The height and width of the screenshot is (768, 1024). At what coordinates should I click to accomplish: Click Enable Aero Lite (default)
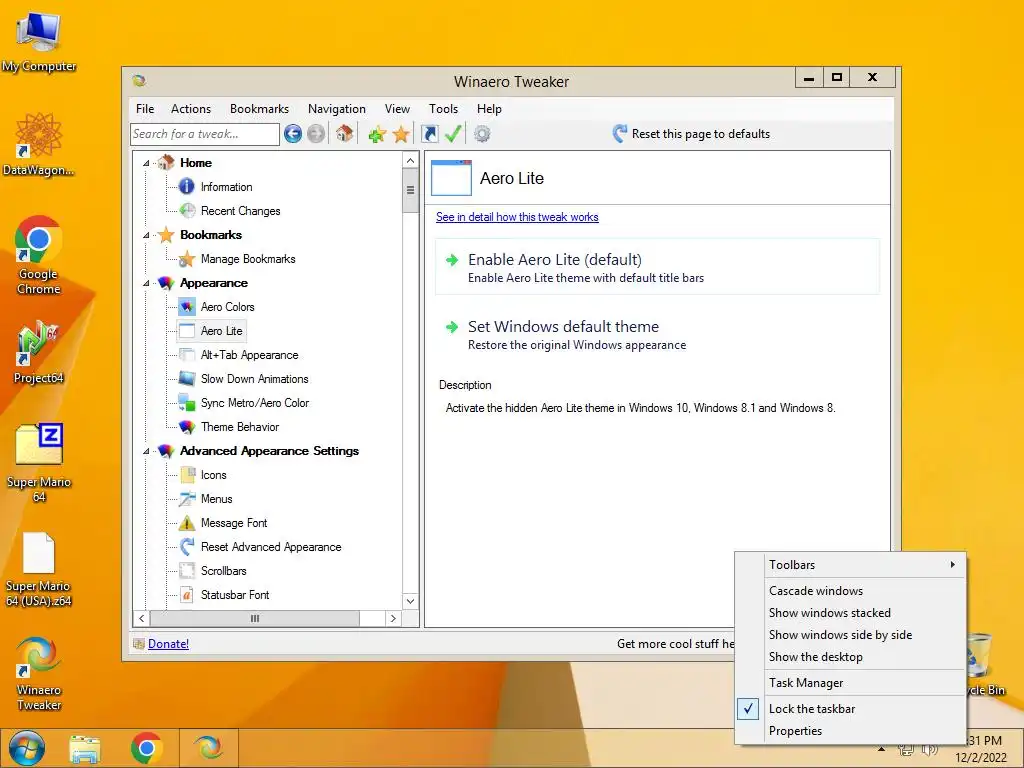pos(657,268)
